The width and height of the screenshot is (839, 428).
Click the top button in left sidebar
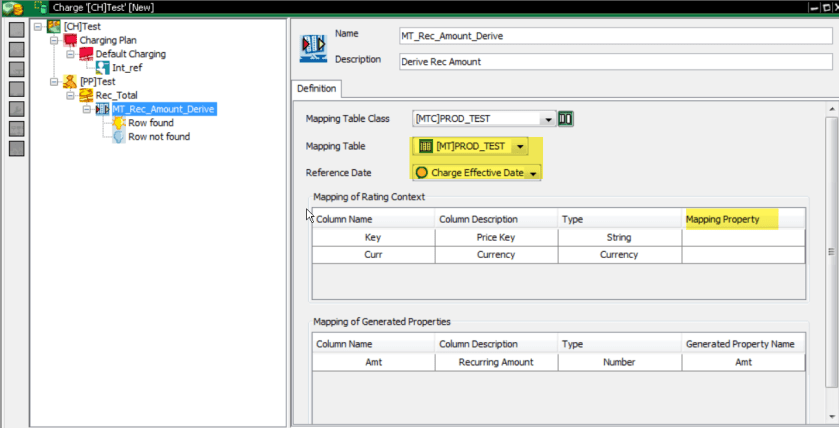point(17,28)
